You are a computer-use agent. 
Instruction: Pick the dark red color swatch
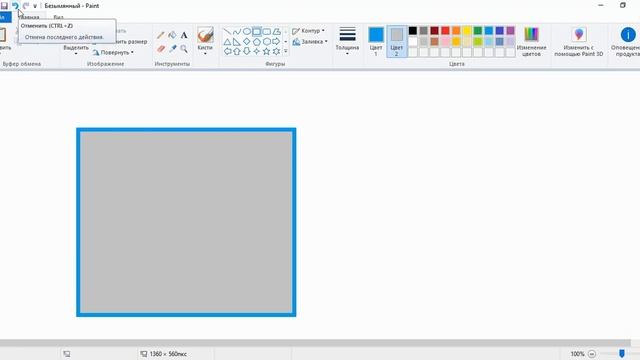tap(435, 31)
